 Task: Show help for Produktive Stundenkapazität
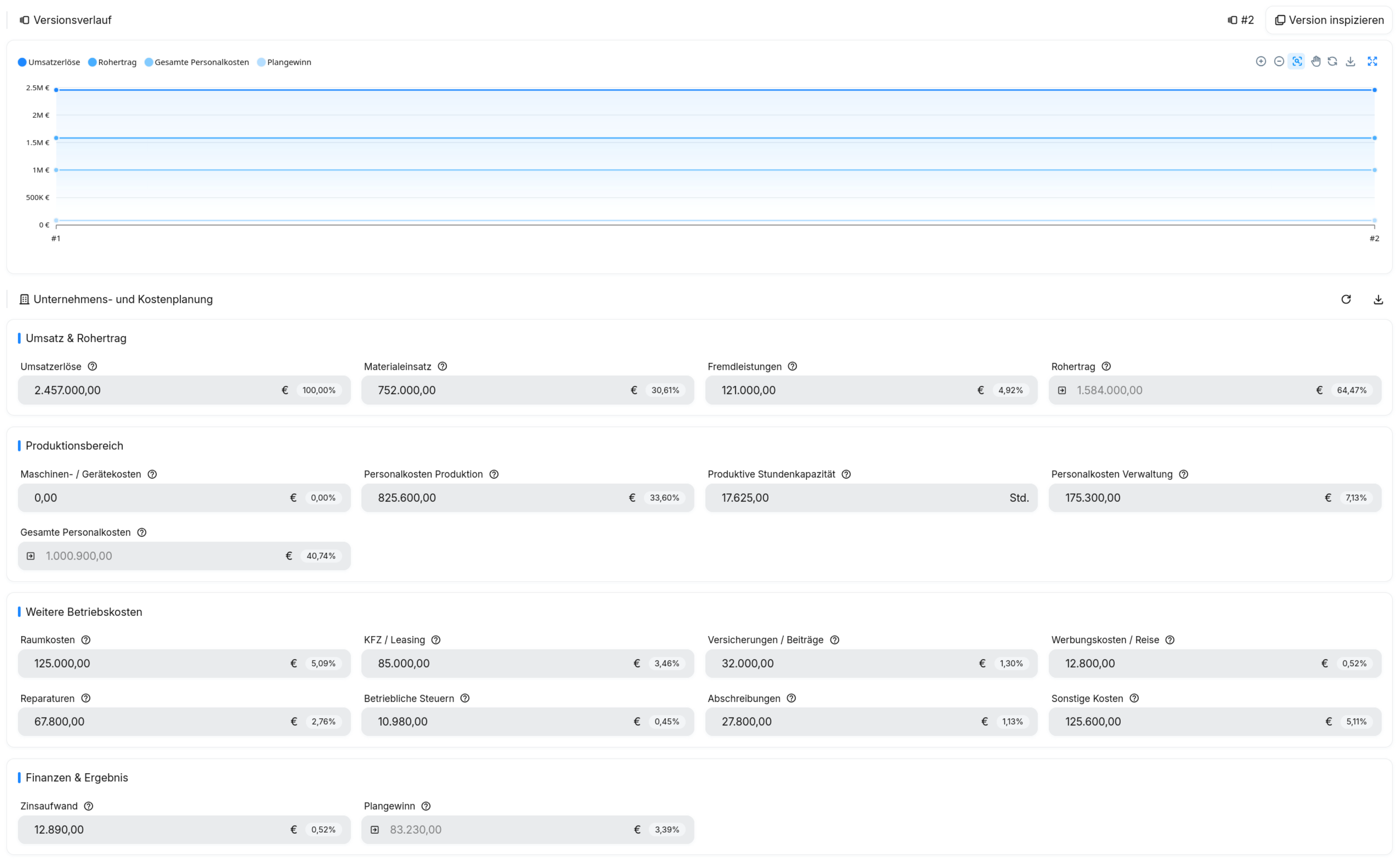[x=846, y=474]
